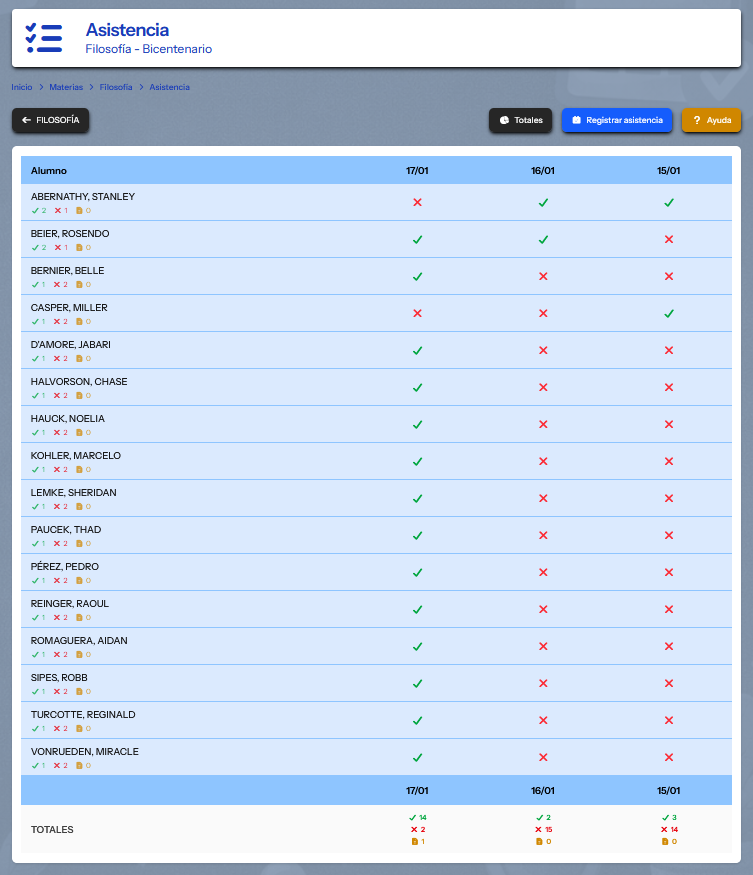
Task: Click Beier Rosendo's 15/01 absent cross
Action: point(669,239)
